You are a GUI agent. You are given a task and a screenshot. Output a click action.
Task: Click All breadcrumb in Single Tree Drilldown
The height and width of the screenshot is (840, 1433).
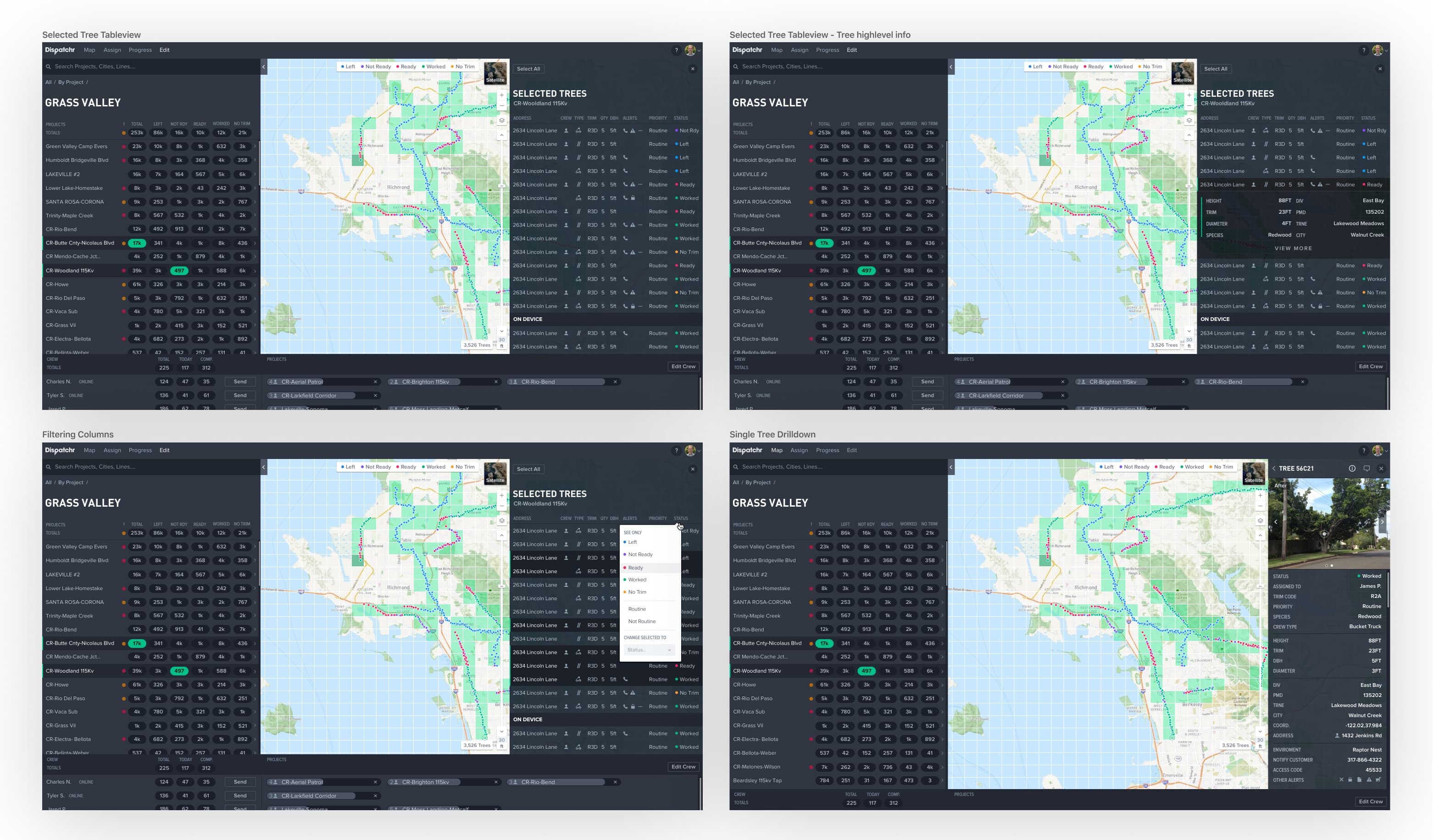click(736, 482)
